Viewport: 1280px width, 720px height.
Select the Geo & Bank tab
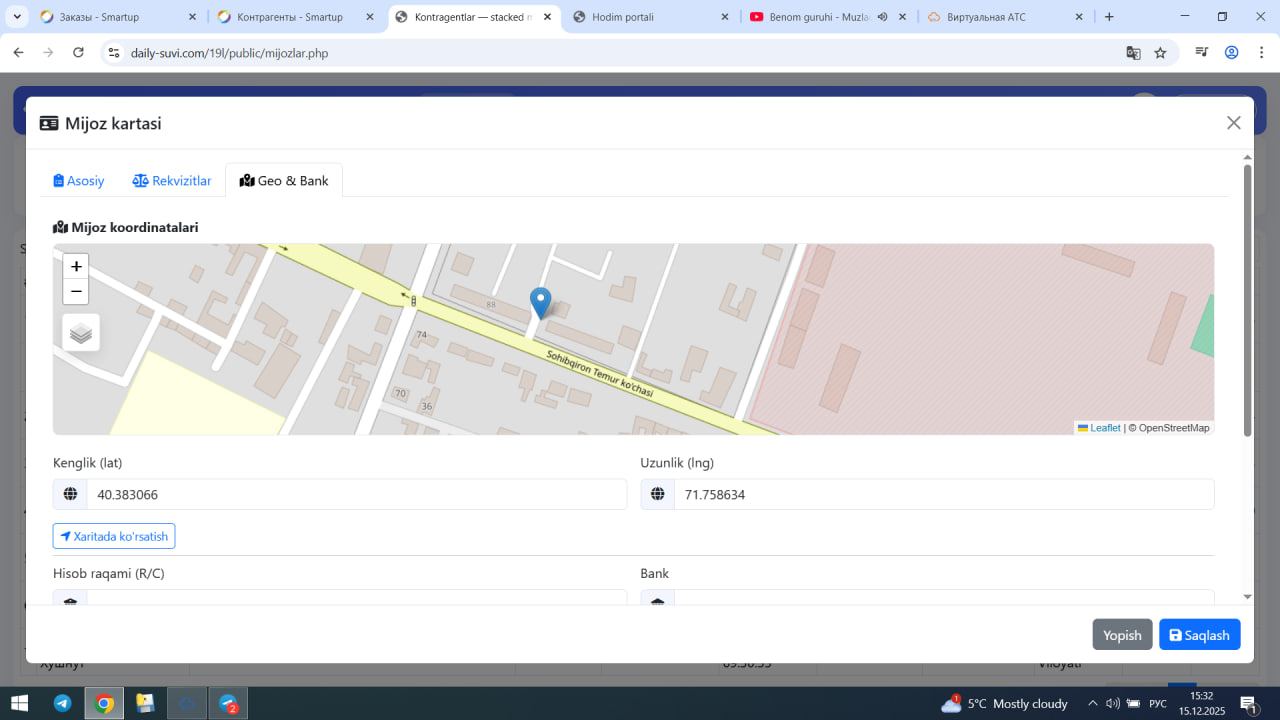pos(284,181)
